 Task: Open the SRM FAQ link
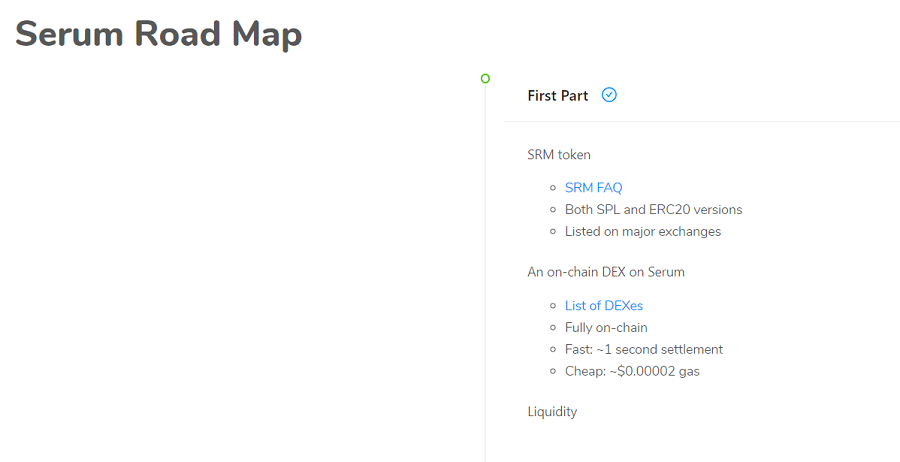[x=593, y=188]
